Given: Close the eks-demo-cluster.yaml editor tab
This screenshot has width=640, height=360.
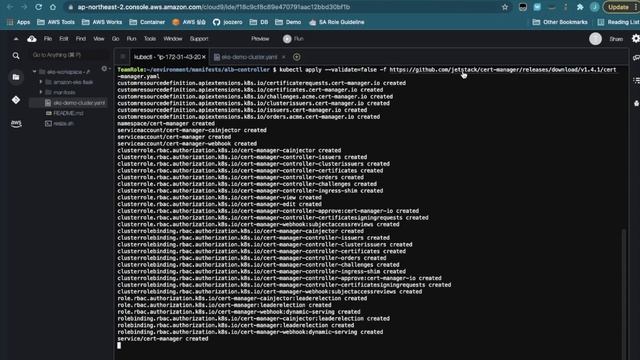Looking at the screenshot, I should pyautogui.click(x=284, y=57).
